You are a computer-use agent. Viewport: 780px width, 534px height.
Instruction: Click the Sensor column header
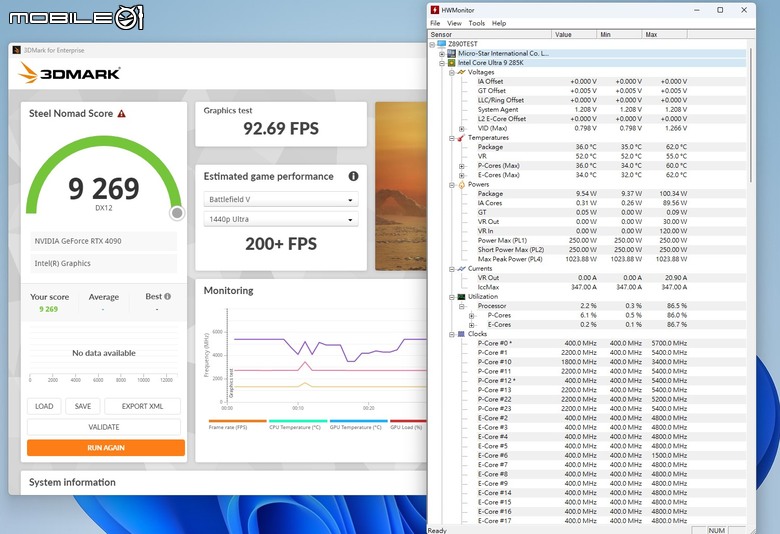490,34
